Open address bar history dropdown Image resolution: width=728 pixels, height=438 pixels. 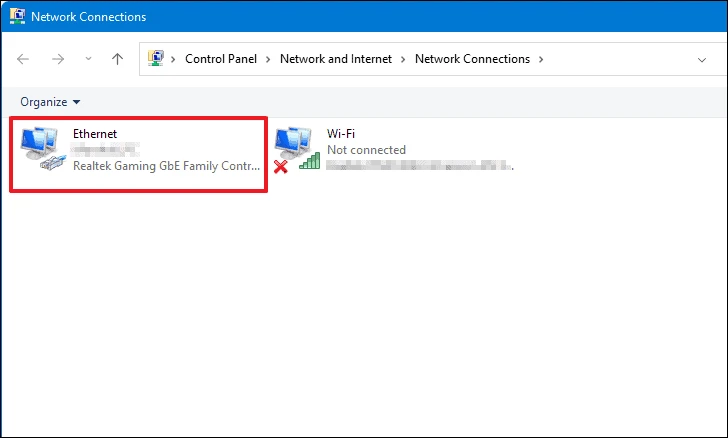702,60
